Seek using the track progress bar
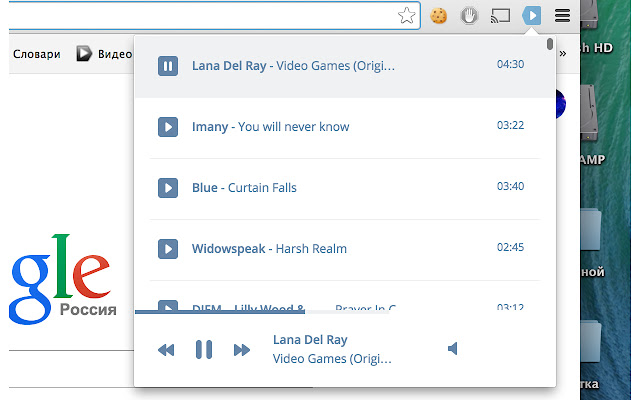 point(262,312)
